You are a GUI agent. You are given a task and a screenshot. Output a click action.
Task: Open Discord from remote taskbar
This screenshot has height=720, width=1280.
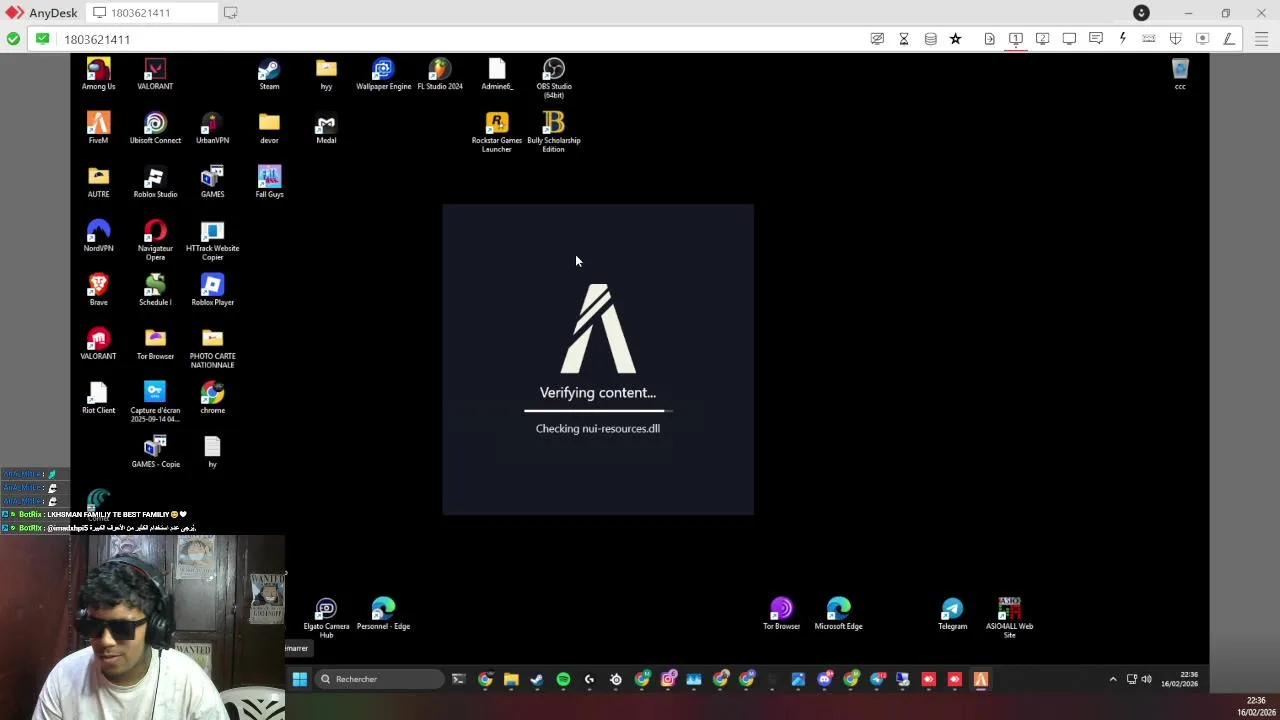tap(824, 679)
